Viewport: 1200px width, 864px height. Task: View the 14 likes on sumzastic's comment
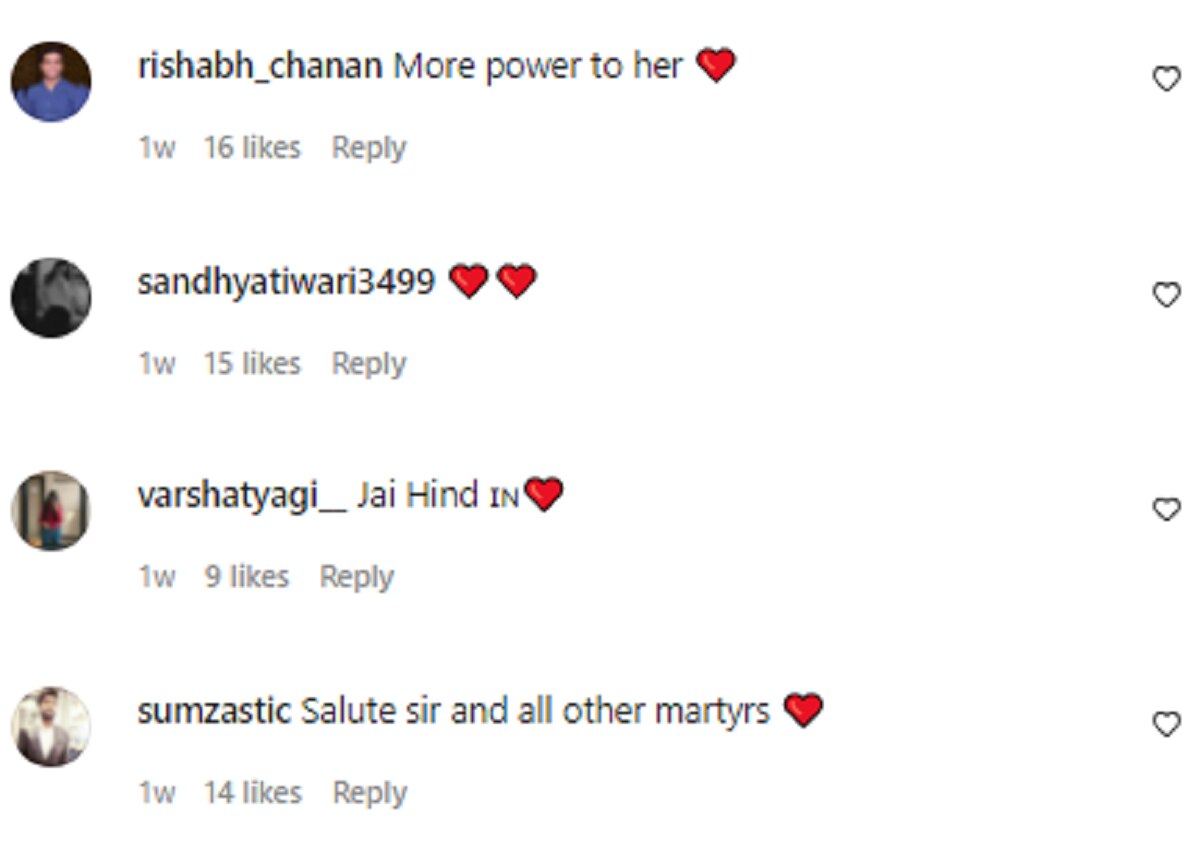click(x=253, y=793)
